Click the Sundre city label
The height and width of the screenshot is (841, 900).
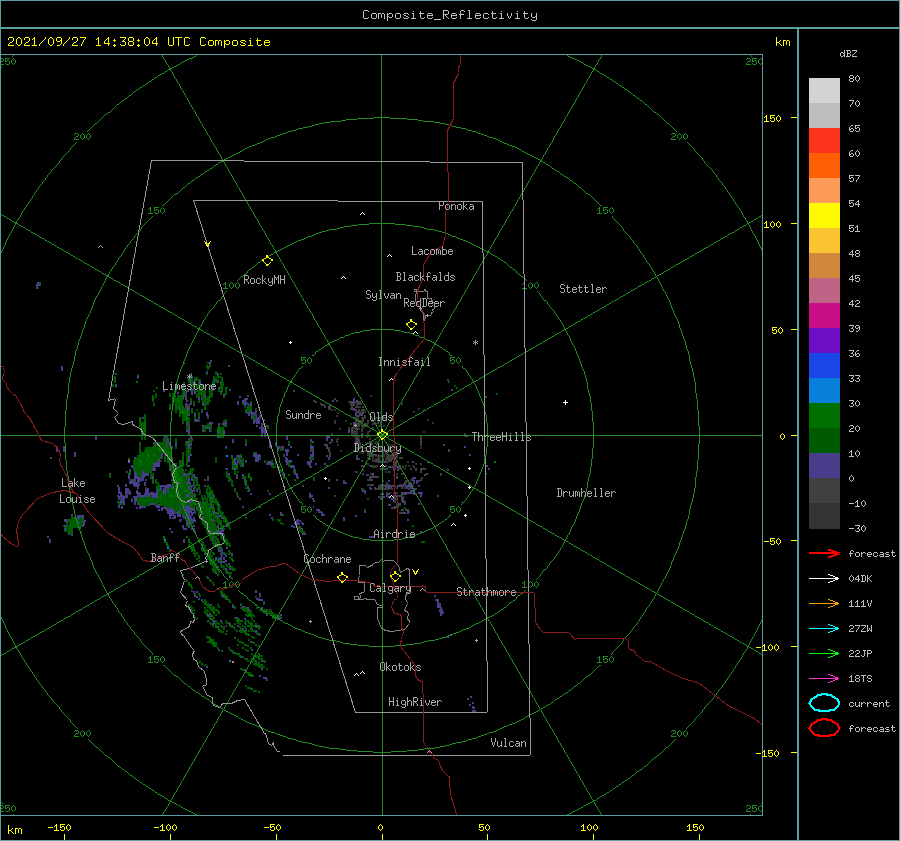[303, 415]
